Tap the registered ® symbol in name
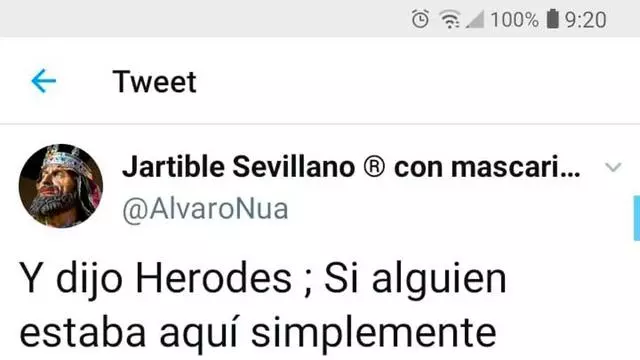This screenshot has width=640, height=360. 374,167
